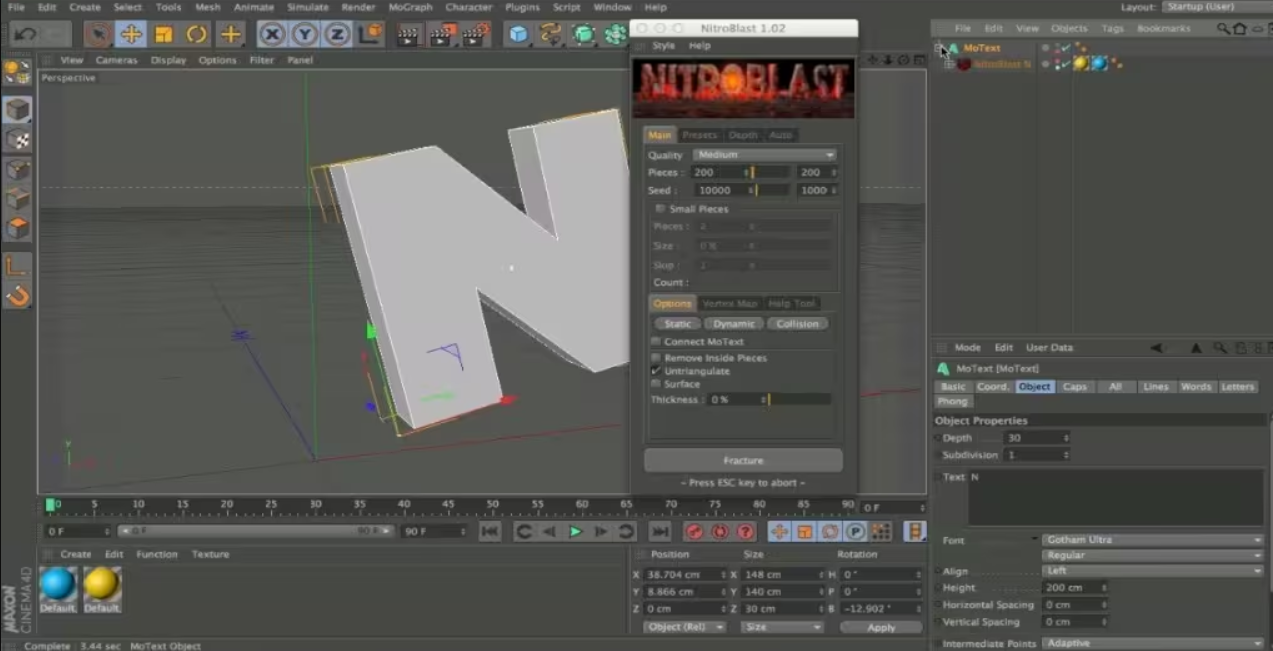The image size is (1273, 651).
Task: Open the Gotham Ultra font dropdown
Action: point(1152,540)
